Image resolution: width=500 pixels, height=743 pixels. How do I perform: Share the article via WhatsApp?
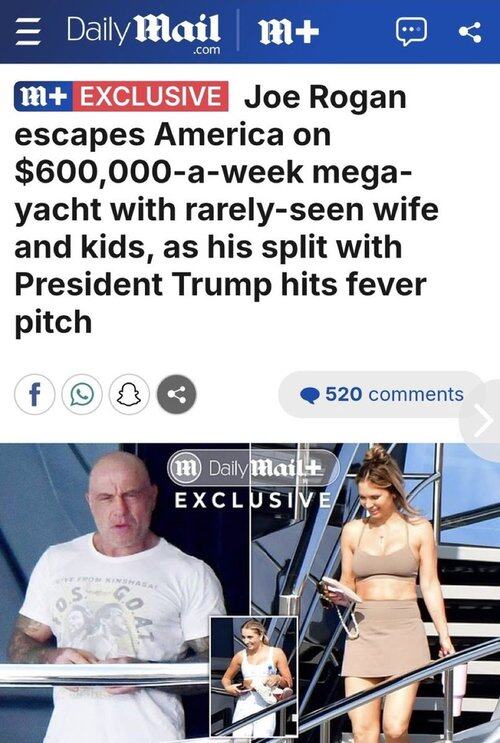pos(82,394)
